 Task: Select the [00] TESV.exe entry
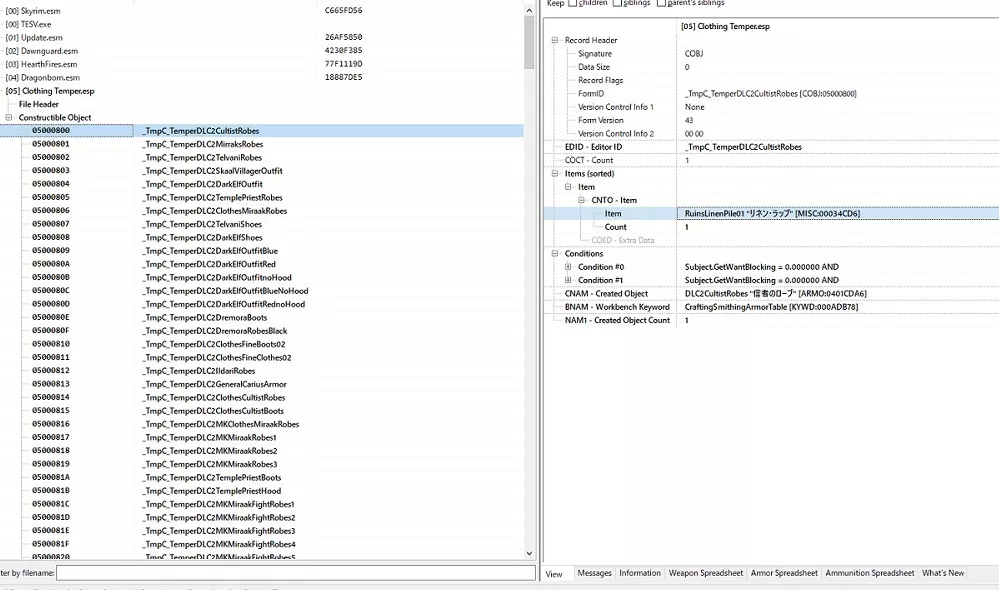tap(28, 24)
